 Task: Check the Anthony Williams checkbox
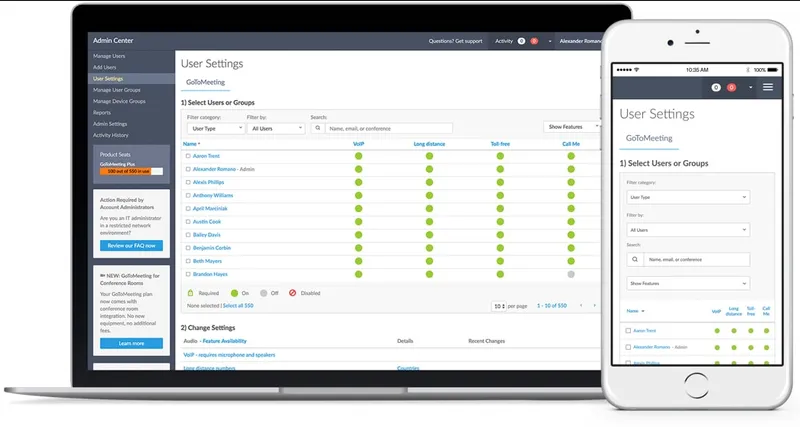pos(188,195)
